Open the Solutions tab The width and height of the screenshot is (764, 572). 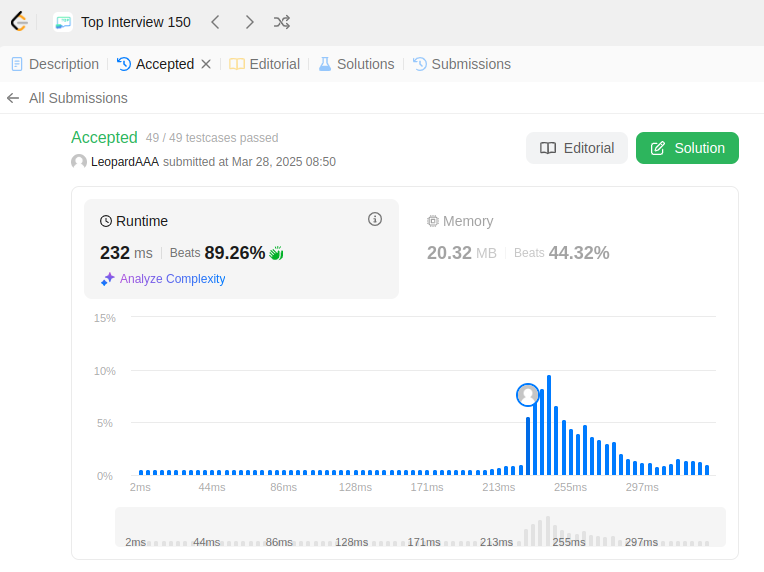pyautogui.click(x=356, y=64)
